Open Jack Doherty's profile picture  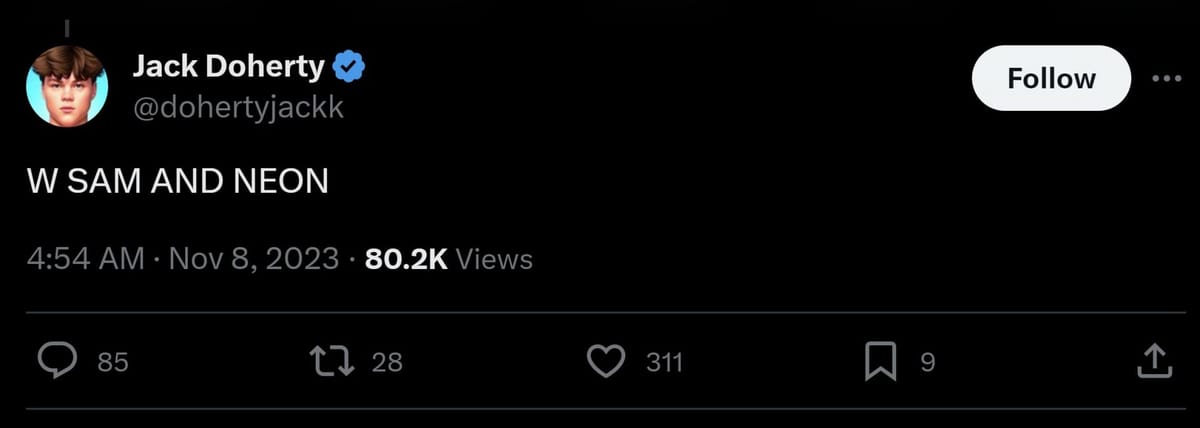point(67,86)
